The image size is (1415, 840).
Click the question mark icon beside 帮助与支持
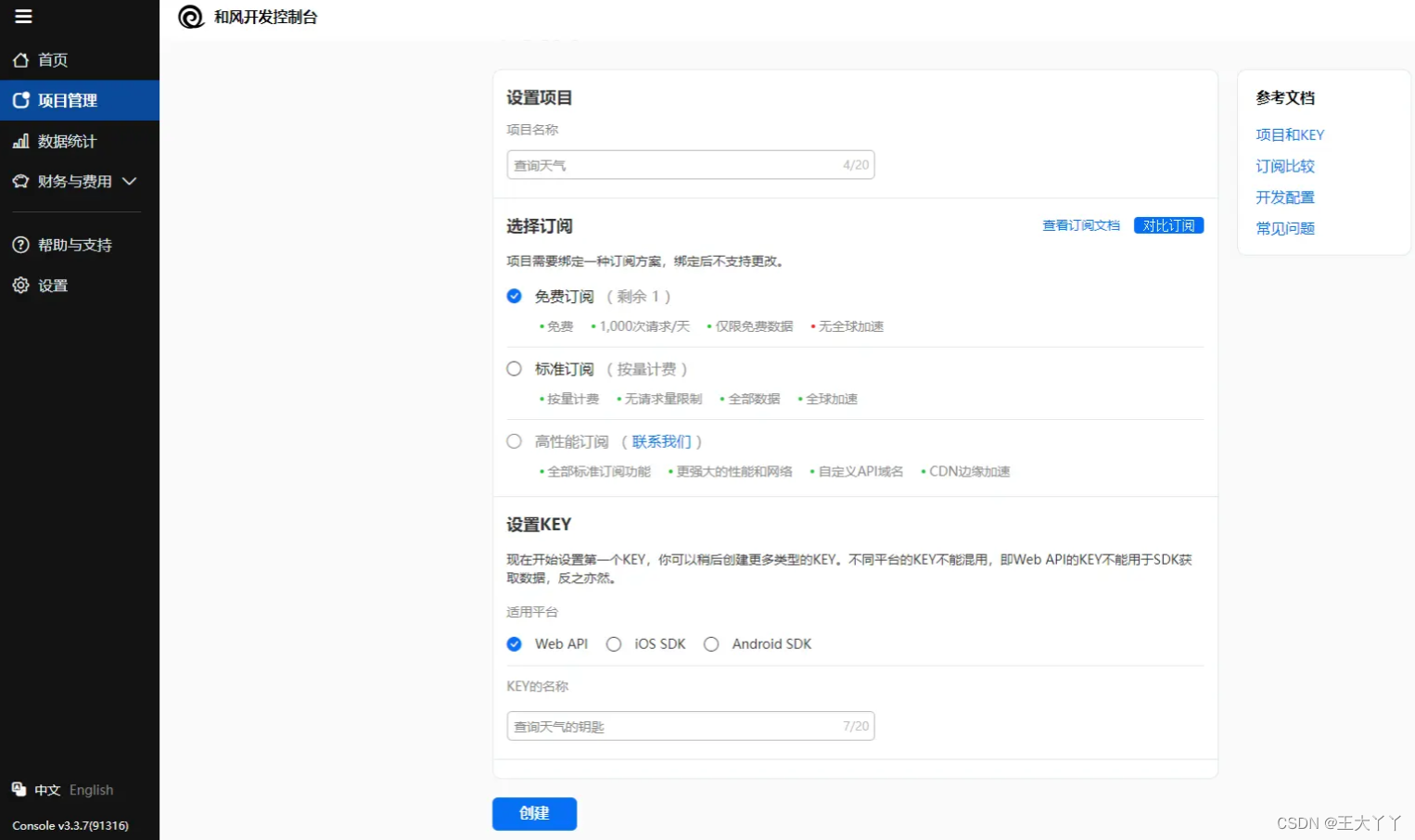[20, 245]
